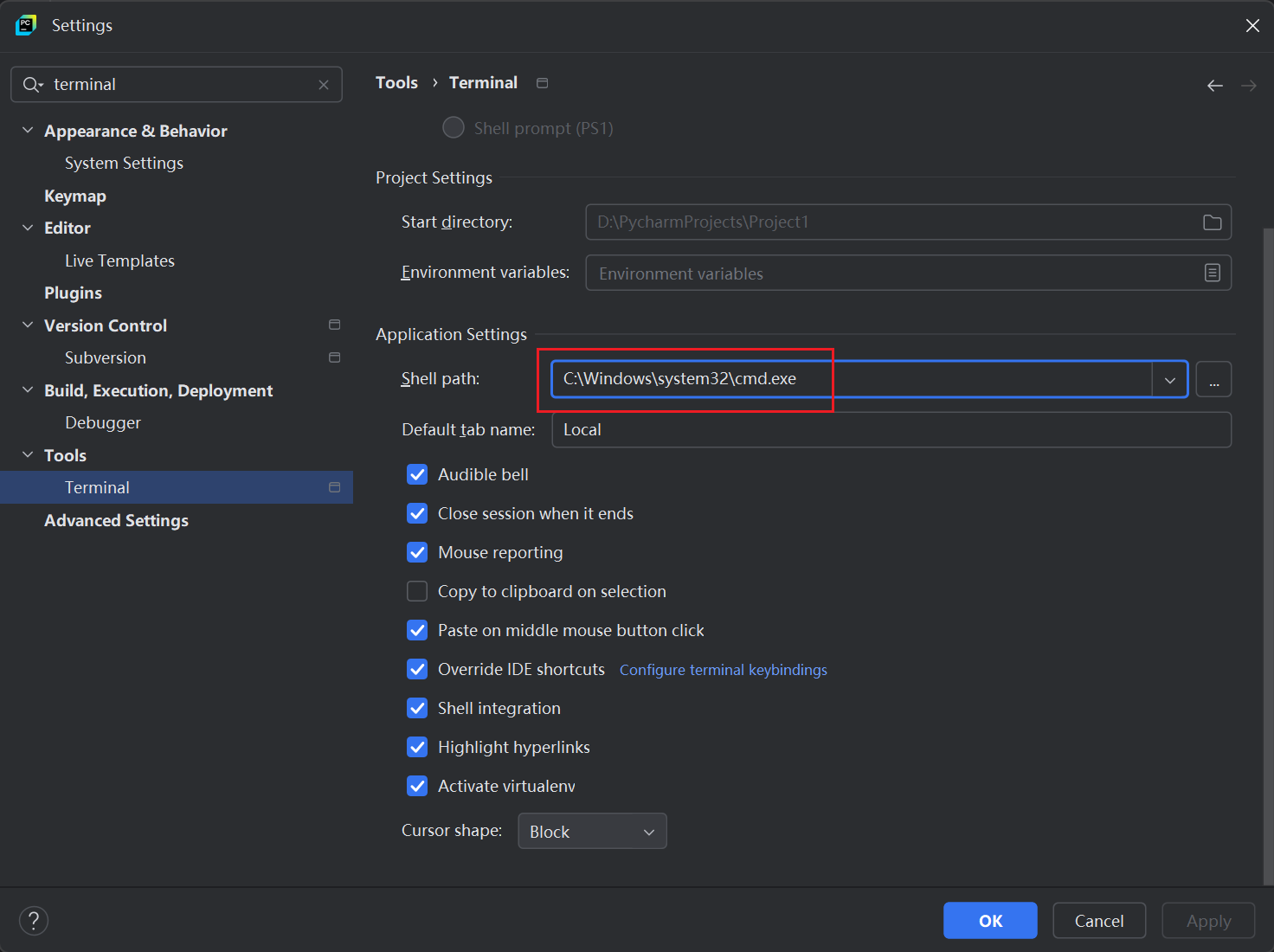Open the Plugins settings page
This screenshot has height=952, width=1274.
(73, 293)
